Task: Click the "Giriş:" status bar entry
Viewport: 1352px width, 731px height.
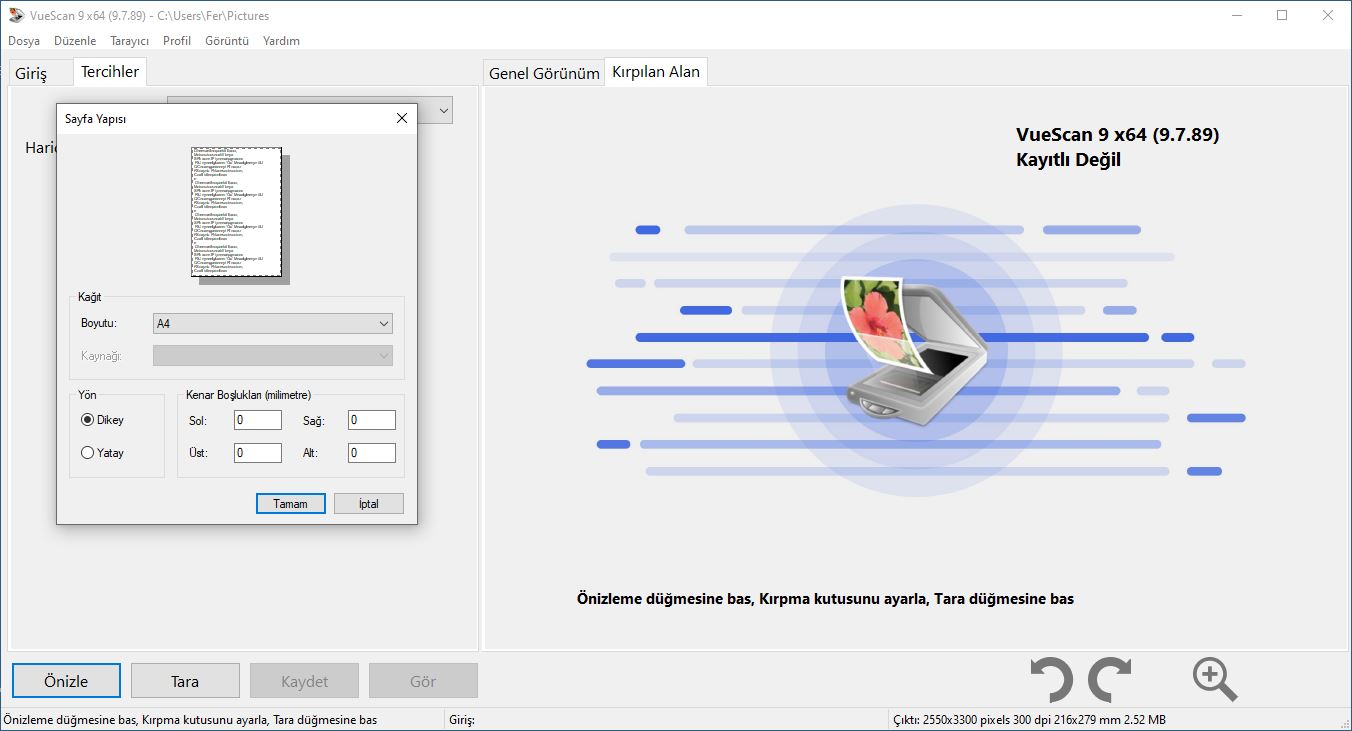Action: (x=462, y=719)
